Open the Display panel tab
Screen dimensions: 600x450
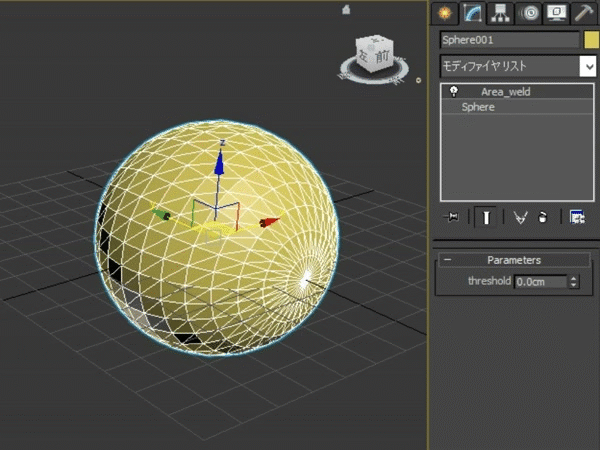pos(556,13)
